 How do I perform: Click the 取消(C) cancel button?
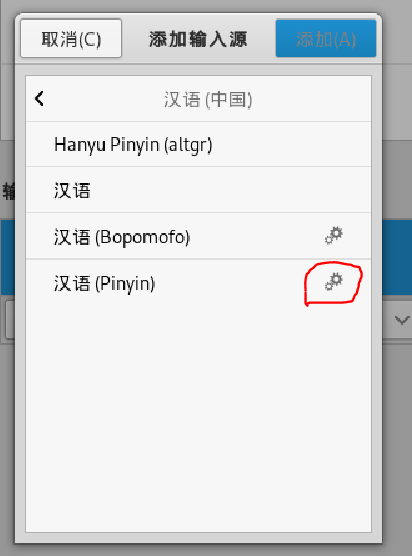click(x=71, y=39)
